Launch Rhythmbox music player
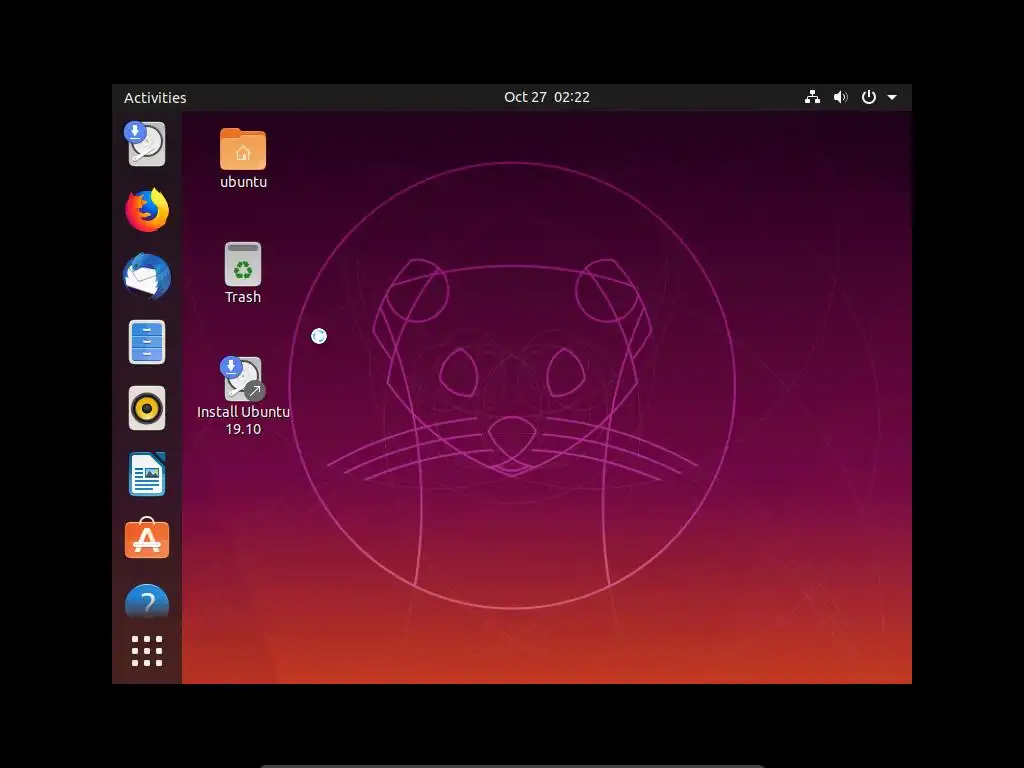The image size is (1024, 768). click(147, 408)
